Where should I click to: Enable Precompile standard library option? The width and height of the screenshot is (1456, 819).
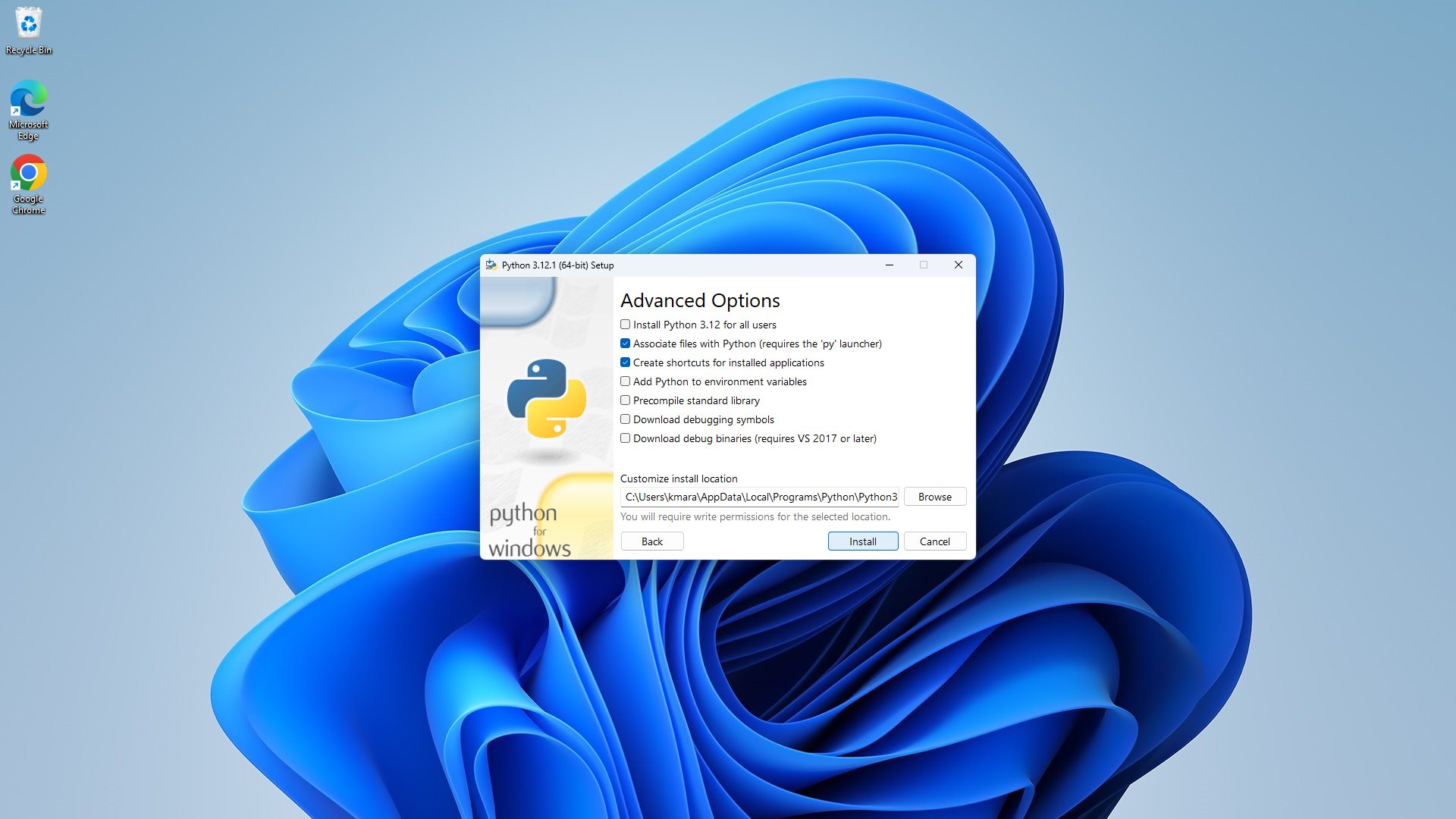pos(624,400)
